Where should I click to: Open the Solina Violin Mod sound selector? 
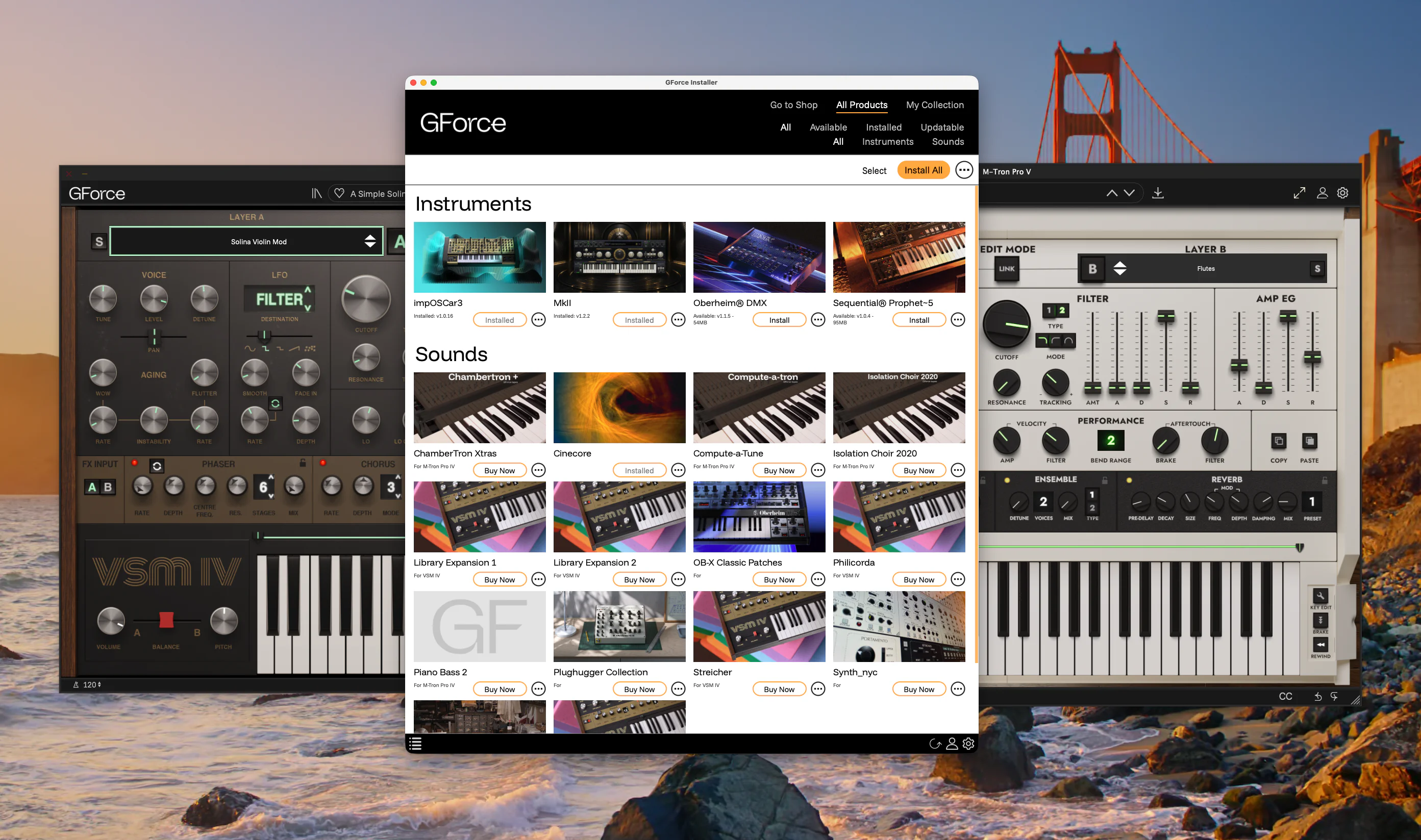(x=246, y=242)
